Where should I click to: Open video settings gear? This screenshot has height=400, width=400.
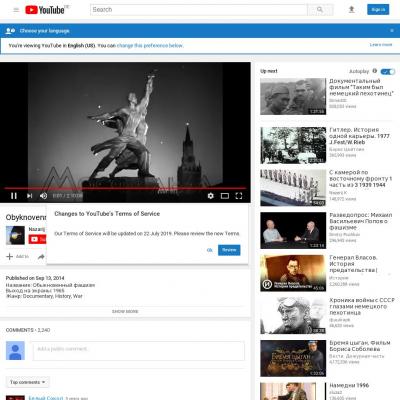pyautogui.click(x=210, y=196)
